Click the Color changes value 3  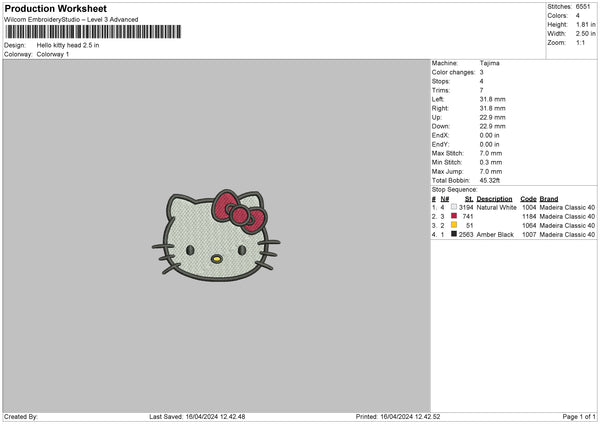pyautogui.click(x=481, y=72)
